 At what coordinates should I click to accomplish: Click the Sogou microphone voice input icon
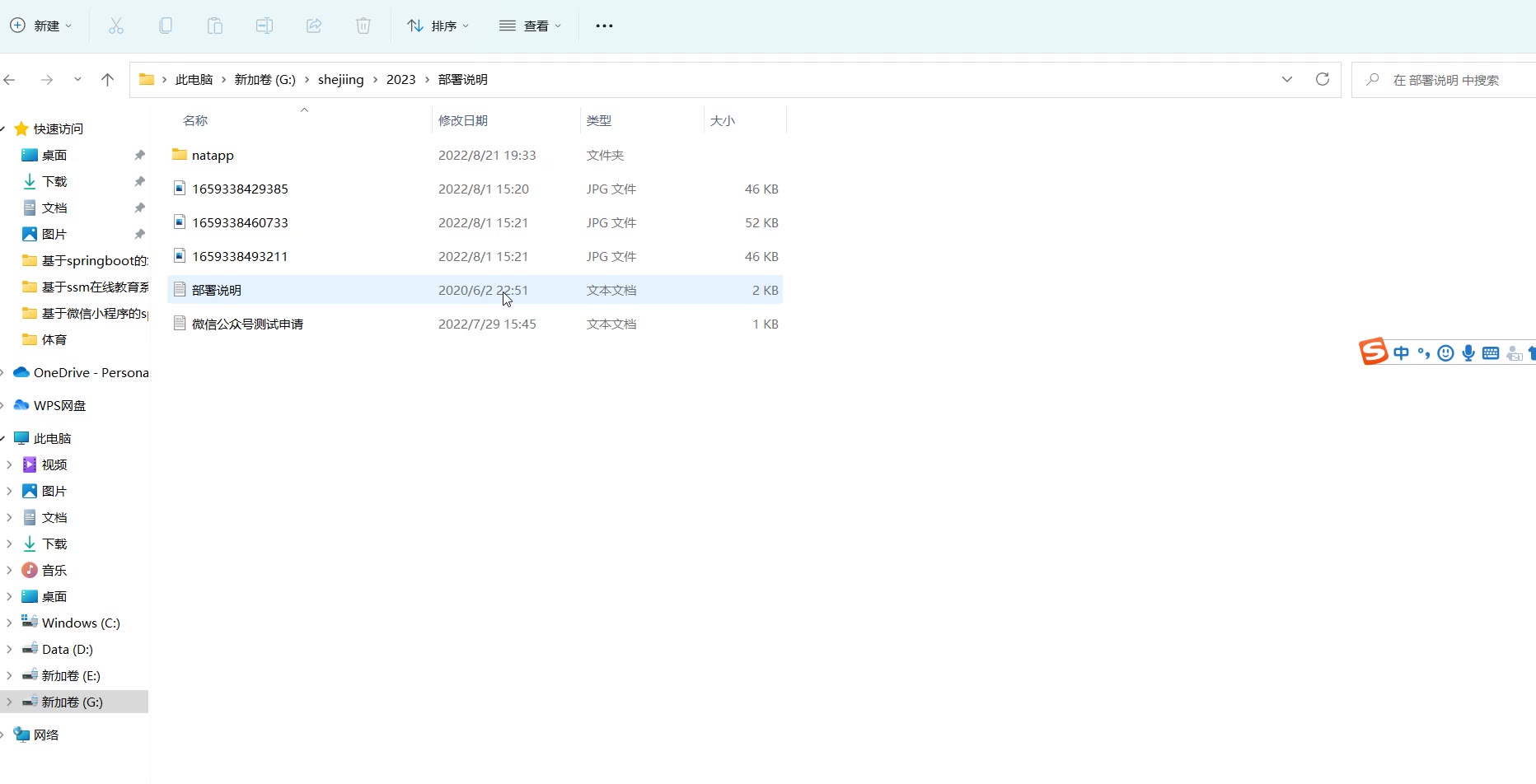coord(1468,353)
